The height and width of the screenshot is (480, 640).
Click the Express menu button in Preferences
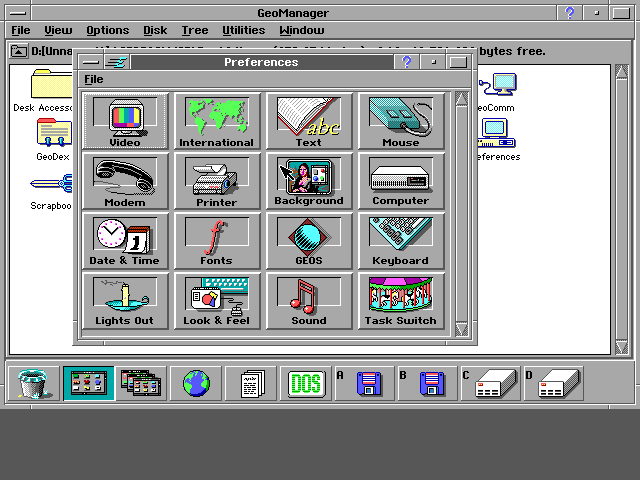(x=116, y=62)
